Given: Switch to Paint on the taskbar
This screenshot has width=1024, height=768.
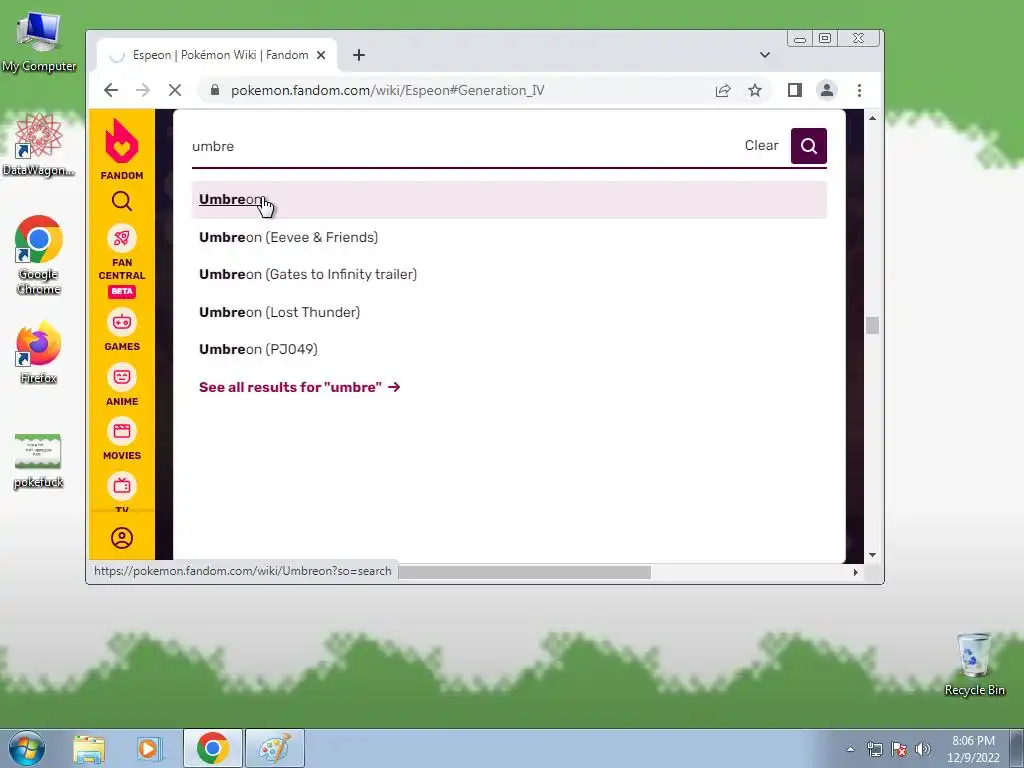Looking at the screenshot, I should pyautogui.click(x=274, y=748).
